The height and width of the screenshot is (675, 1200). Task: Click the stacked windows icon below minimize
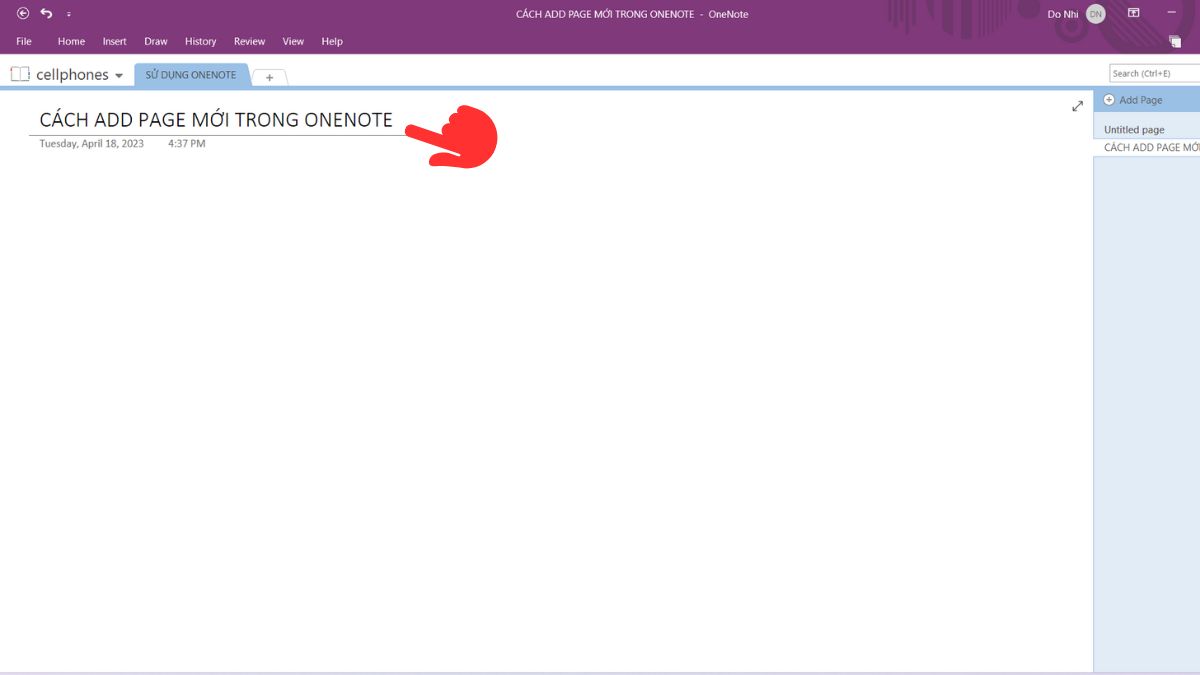coord(1175,41)
